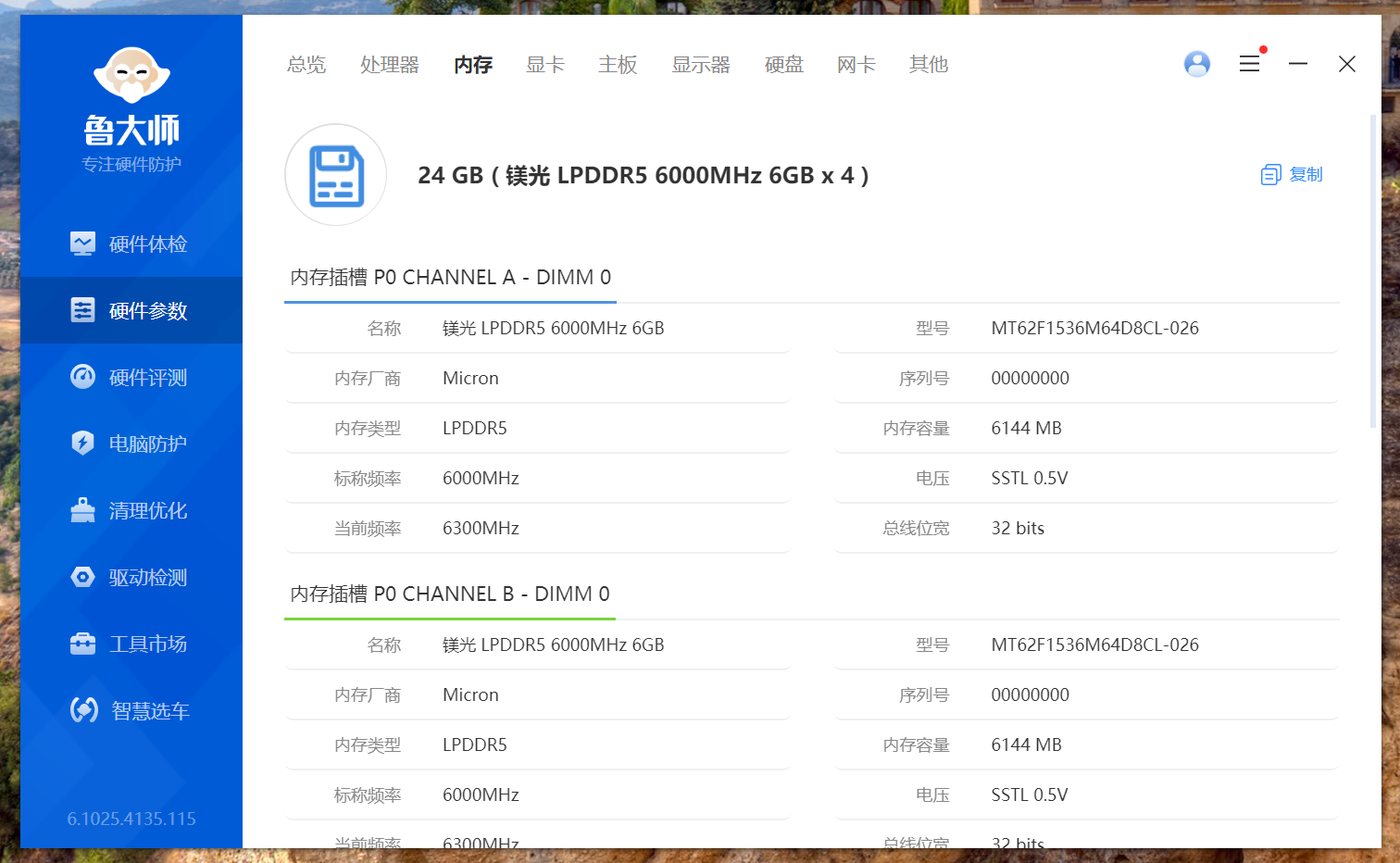Click the 24 GB memory summary title
Viewport: 1400px width, 863px height.
(x=643, y=175)
